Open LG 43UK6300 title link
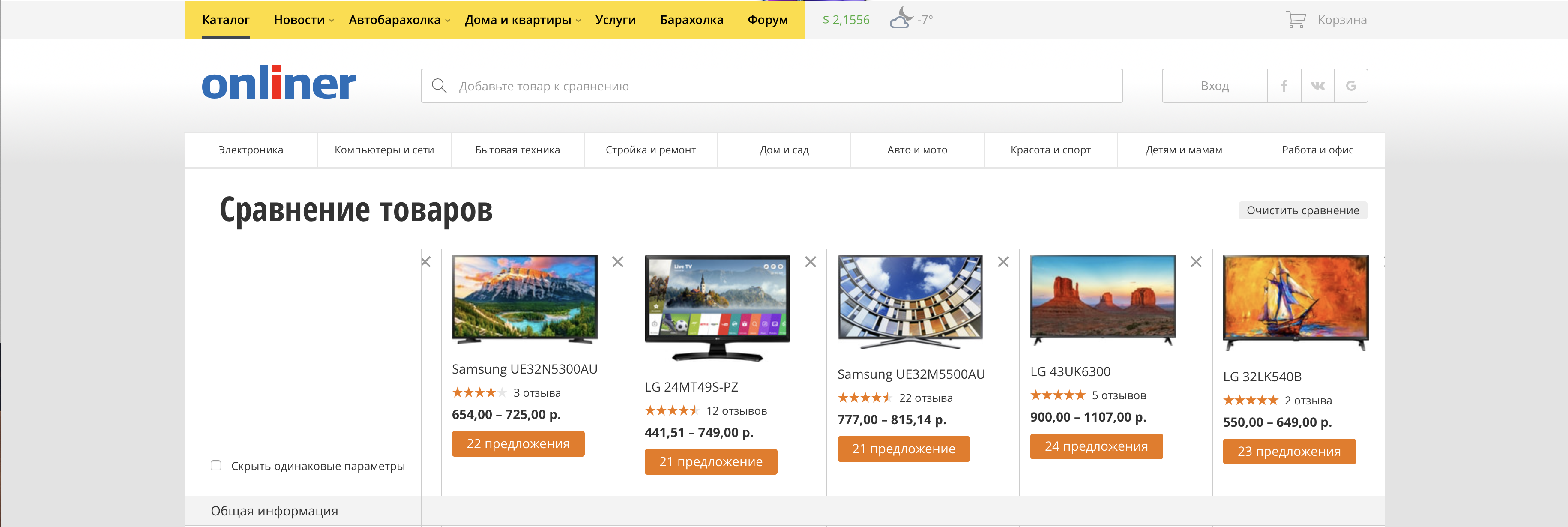This screenshot has height=527, width=1568. tap(1070, 371)
